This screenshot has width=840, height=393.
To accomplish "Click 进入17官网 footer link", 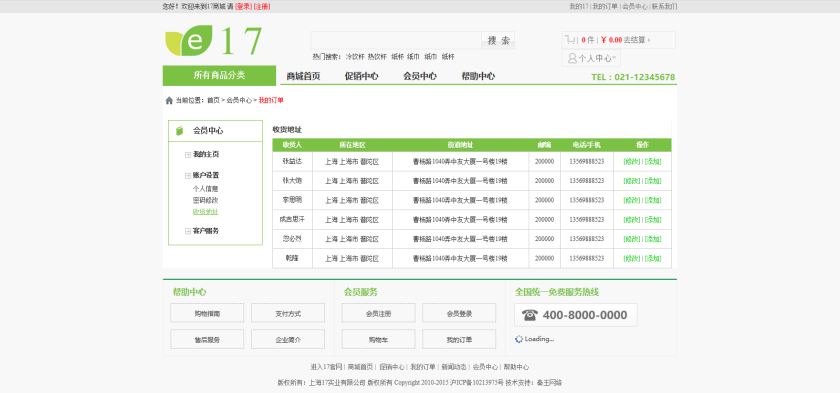I will [326, 367].
